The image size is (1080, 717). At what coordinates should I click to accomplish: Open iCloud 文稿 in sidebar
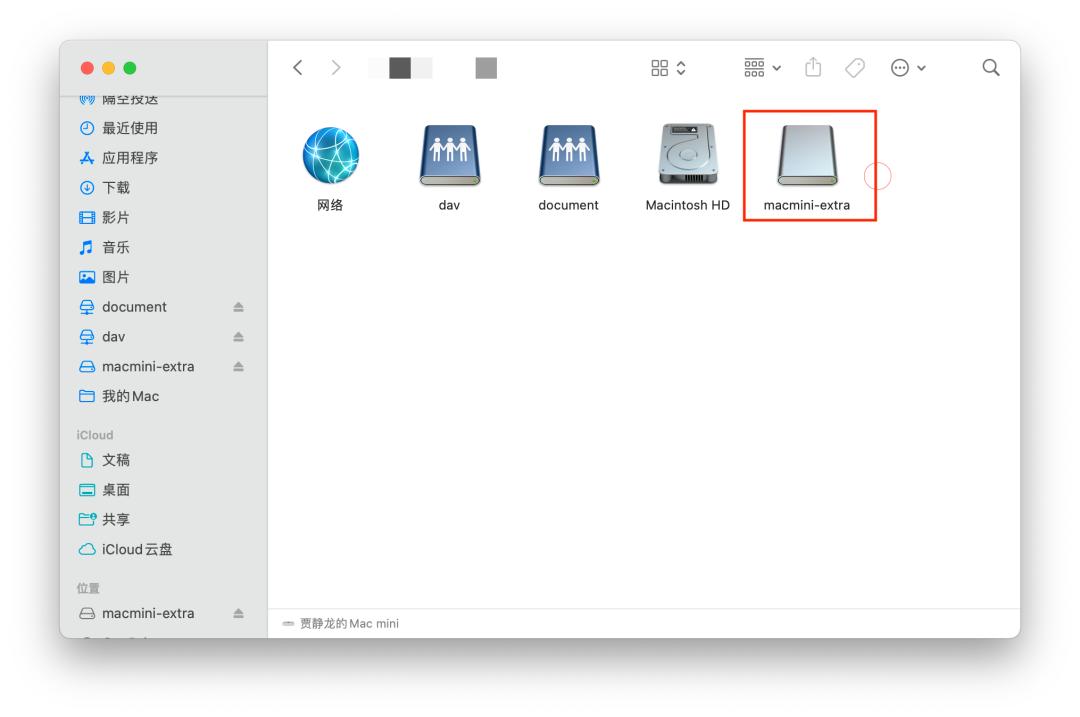tap(163, 460)
